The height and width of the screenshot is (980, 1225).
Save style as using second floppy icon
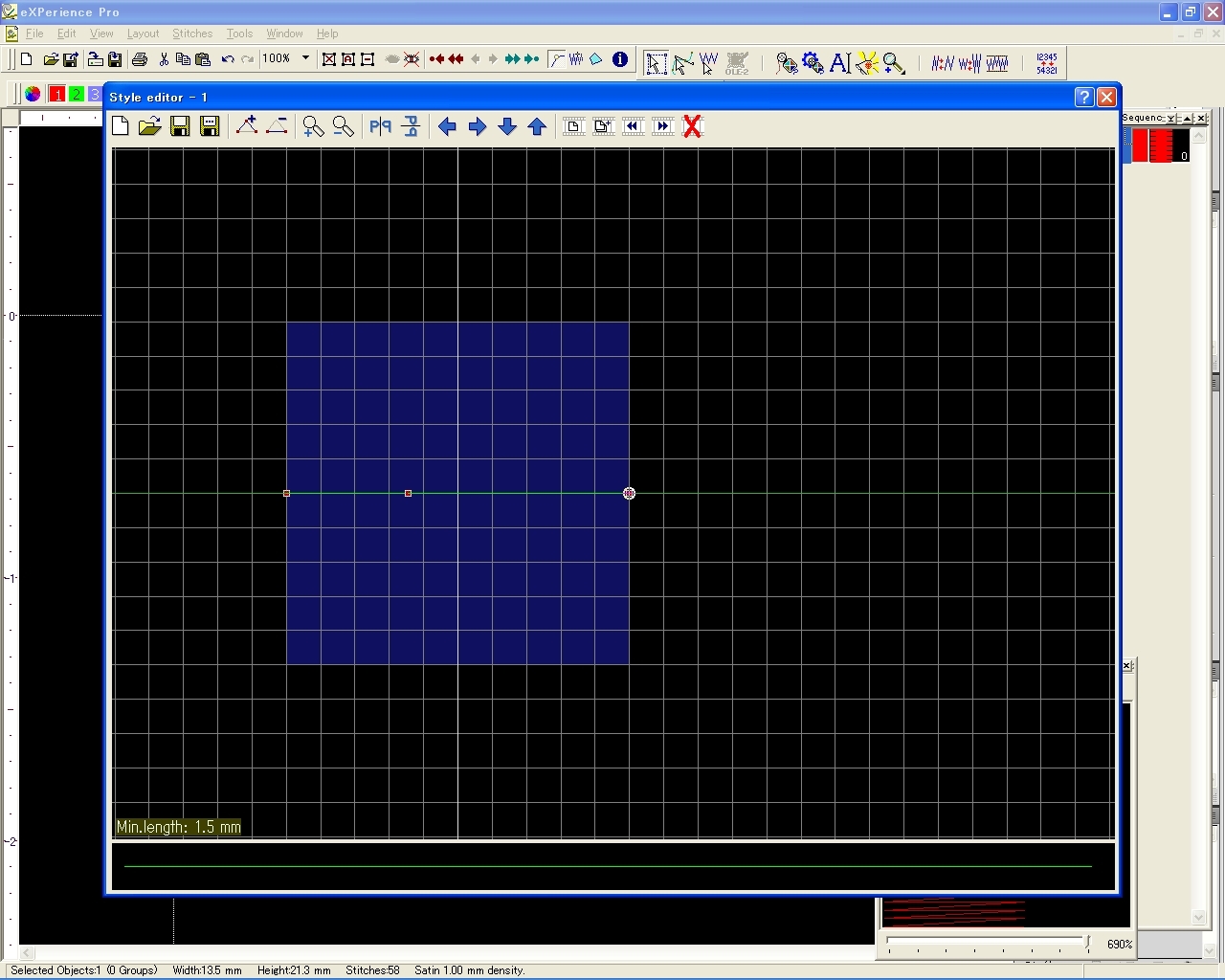[210, 126]
